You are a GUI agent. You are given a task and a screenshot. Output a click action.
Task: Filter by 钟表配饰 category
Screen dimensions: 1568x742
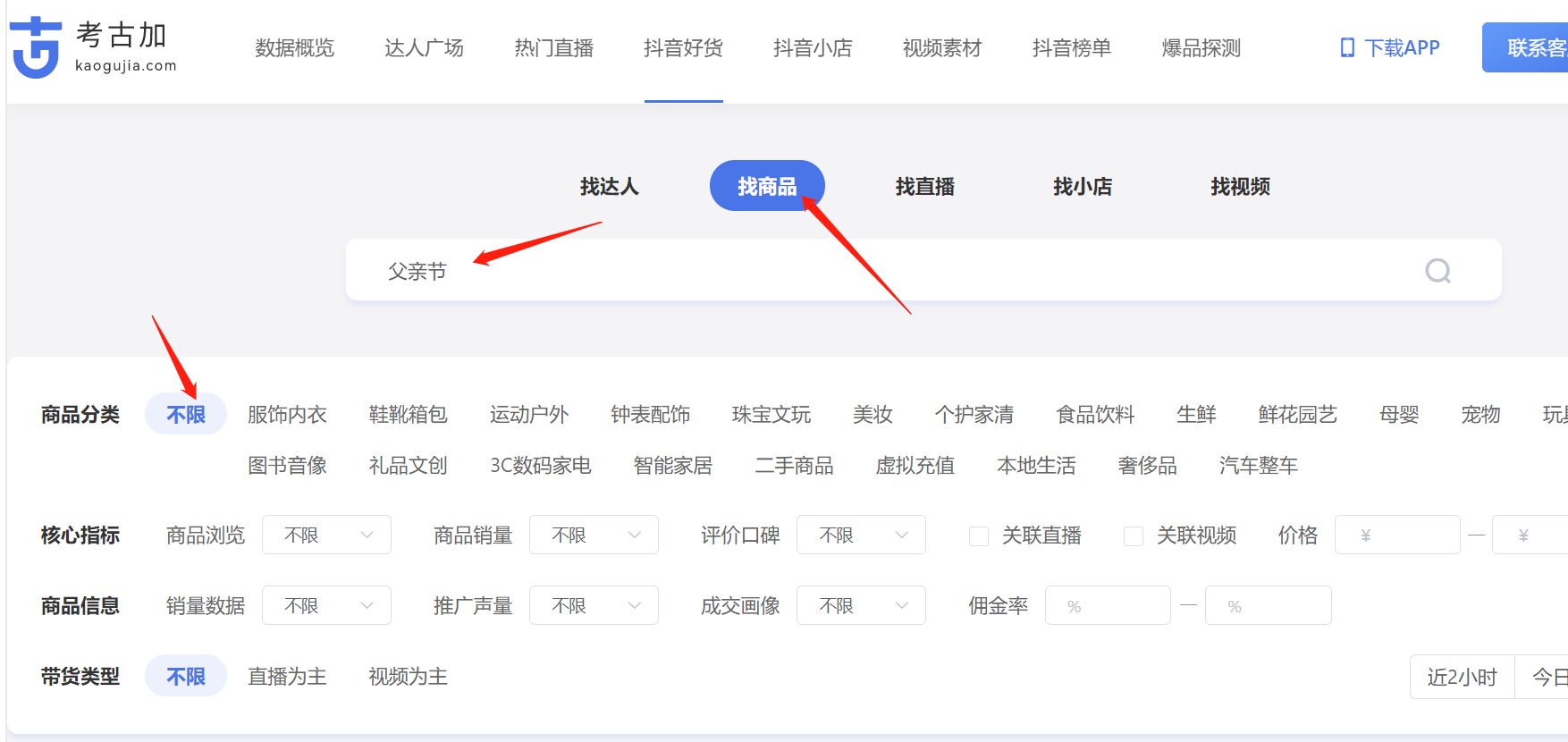click(x=651, y=414)
